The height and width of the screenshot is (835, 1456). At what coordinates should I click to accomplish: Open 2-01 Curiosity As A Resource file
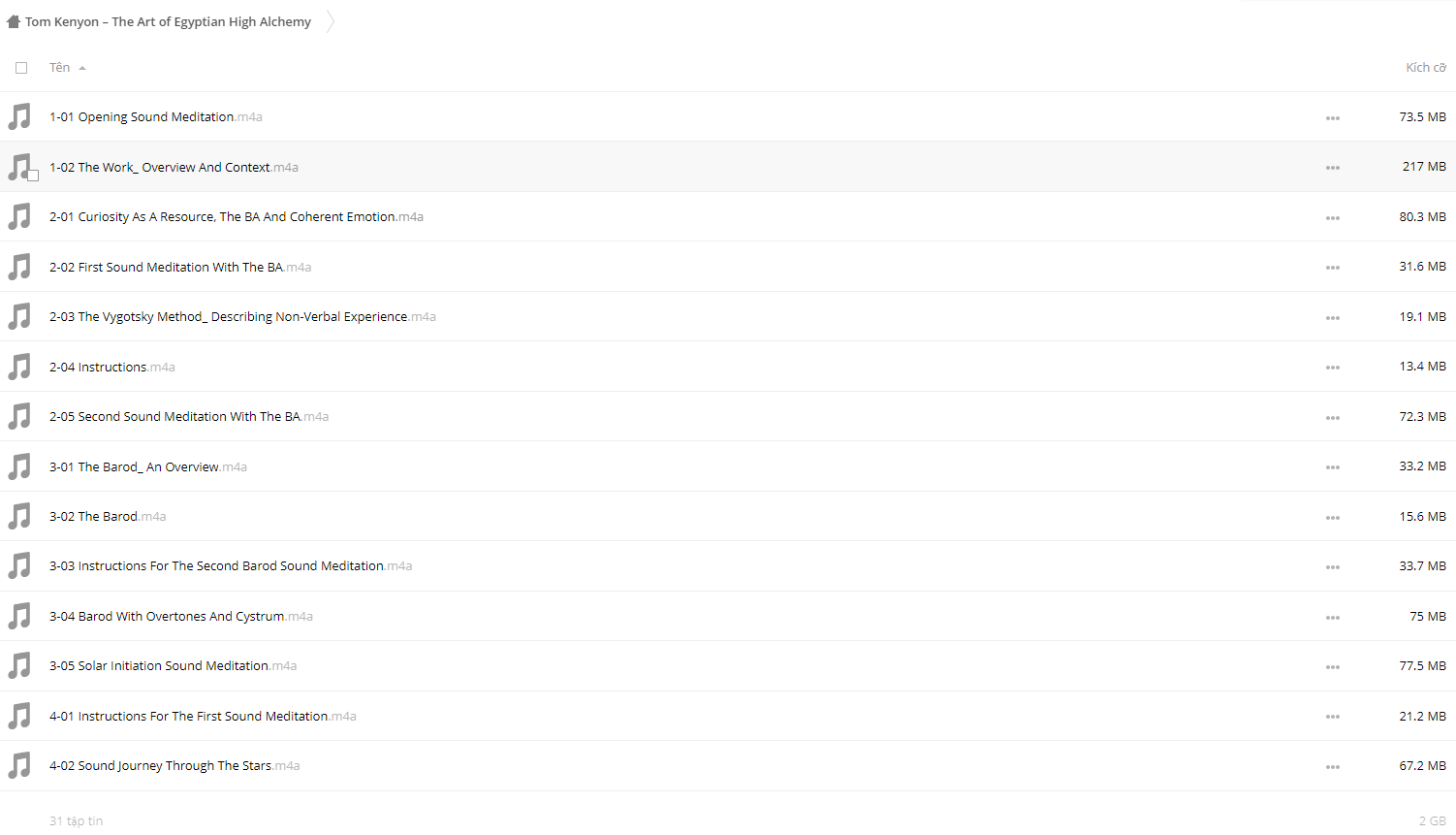tap(237, 216)
